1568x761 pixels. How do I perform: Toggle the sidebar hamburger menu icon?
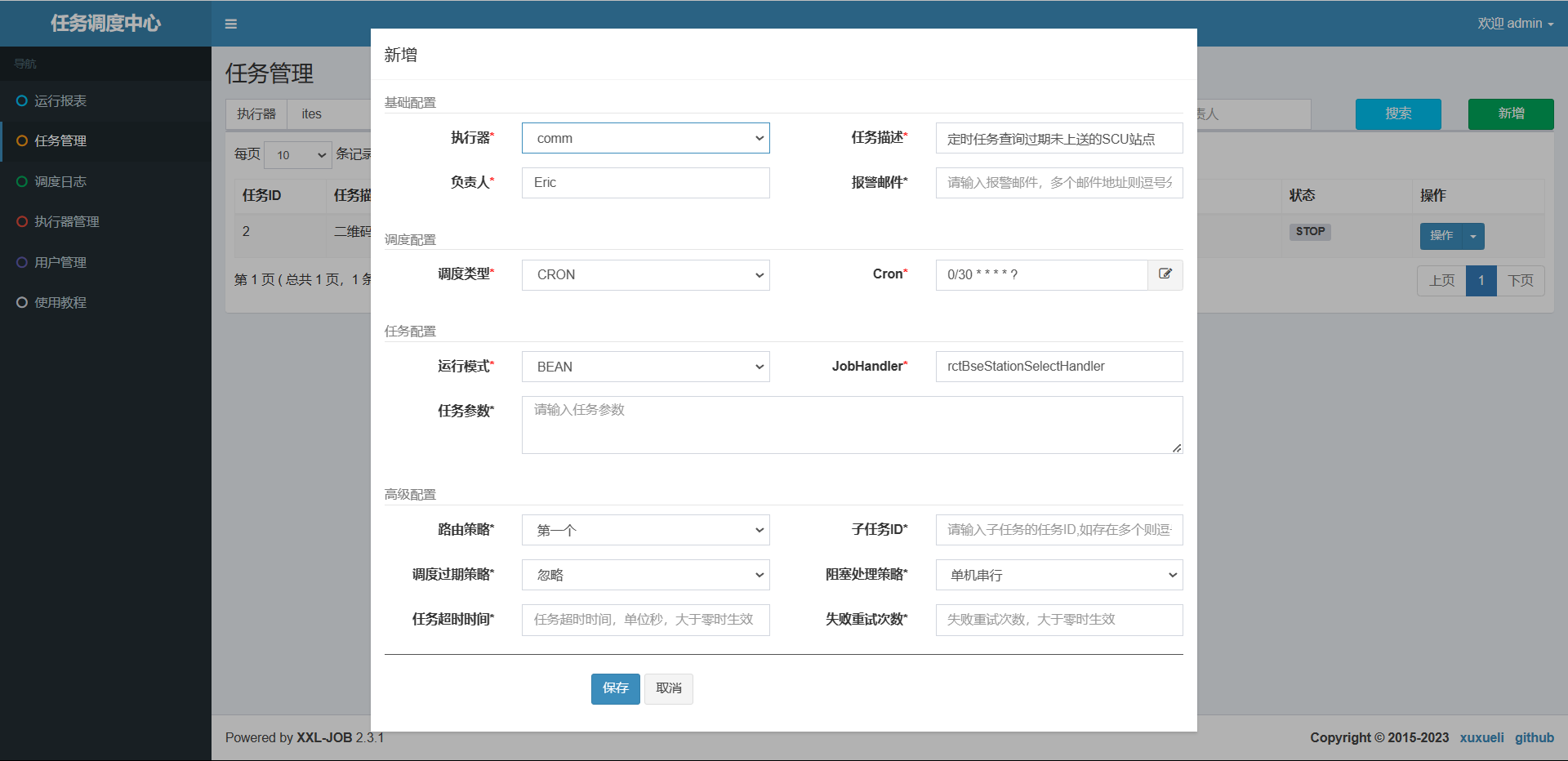click(231, 24)
